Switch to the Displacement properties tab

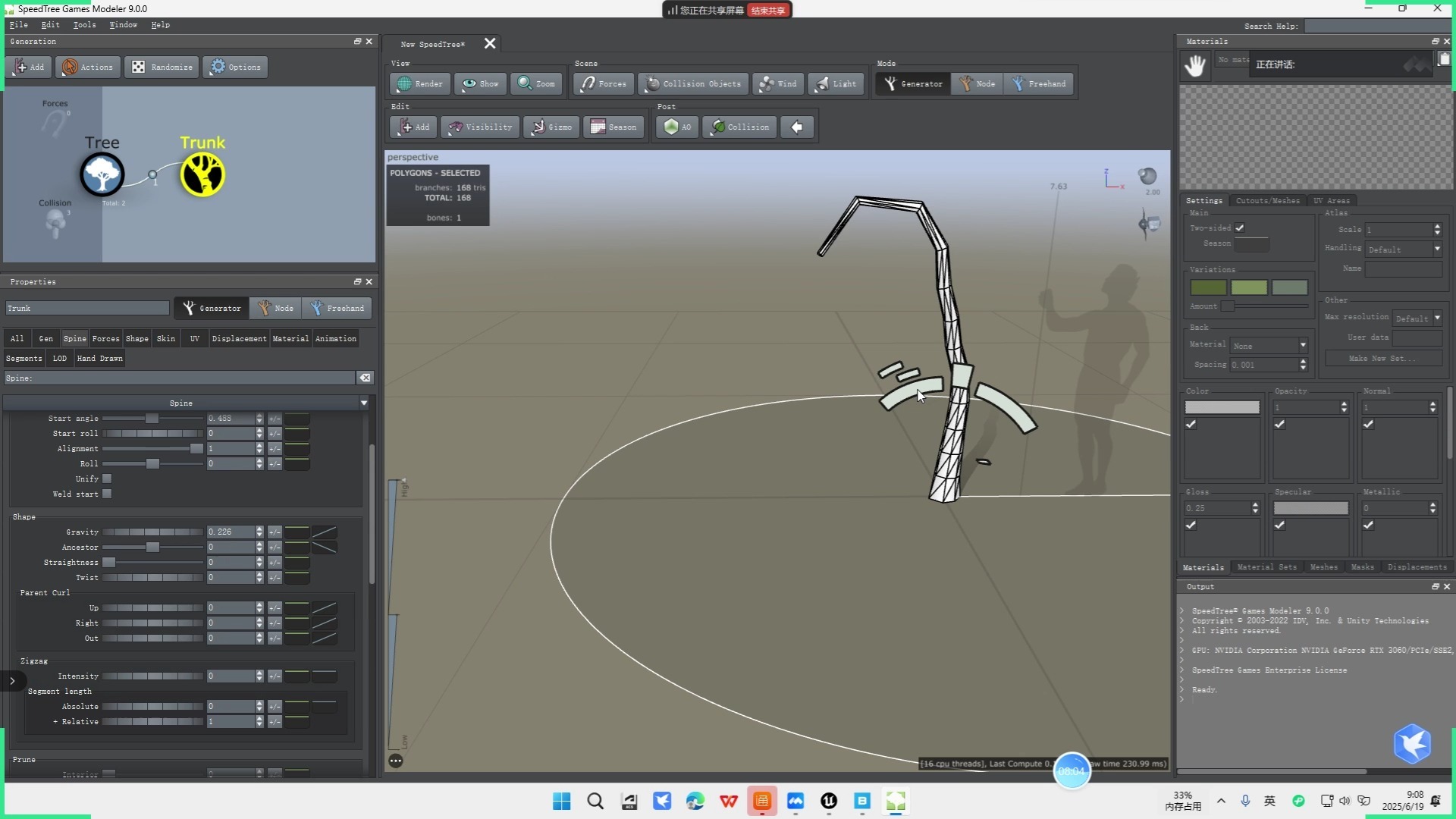coord(239,339)
